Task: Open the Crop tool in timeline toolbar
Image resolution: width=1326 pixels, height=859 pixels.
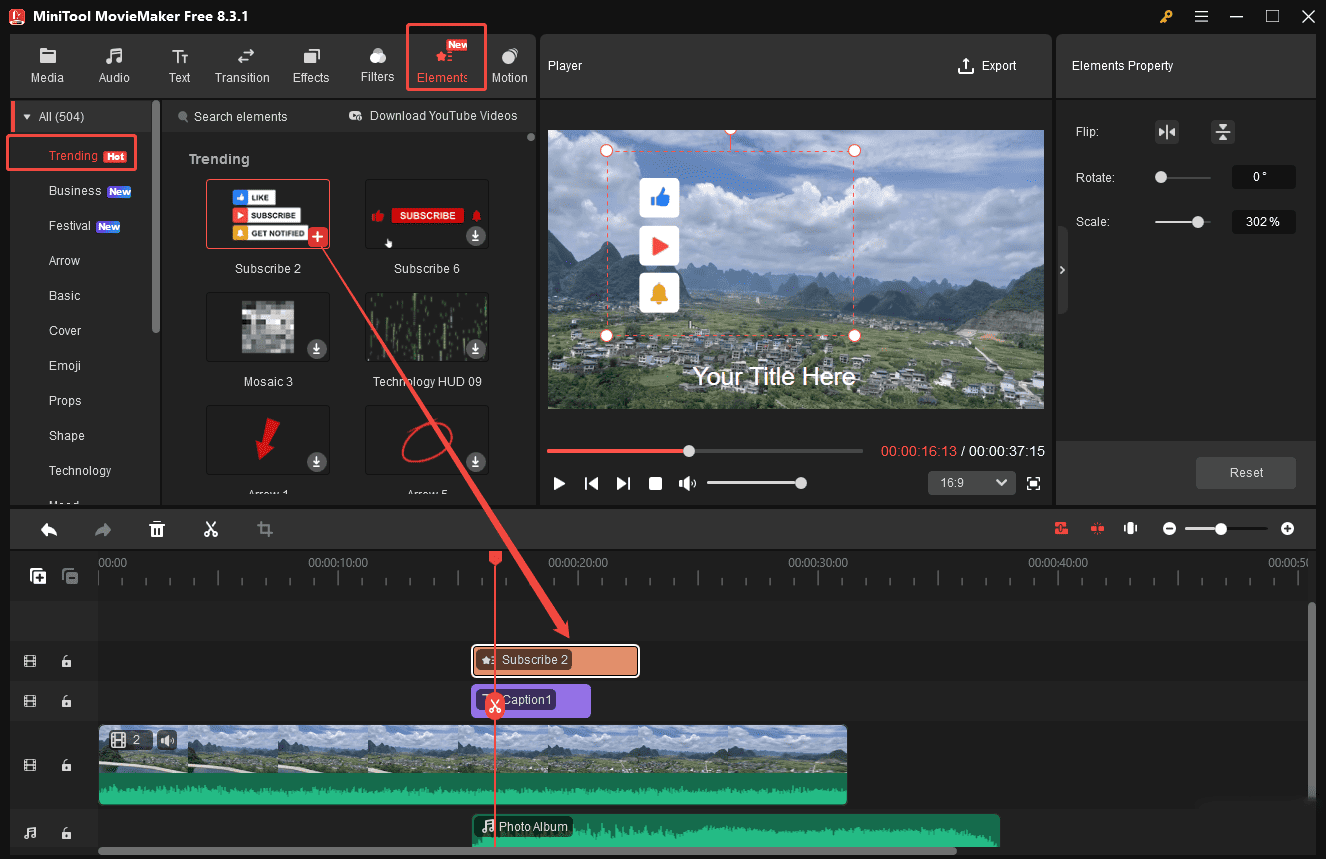Action: 264,528
